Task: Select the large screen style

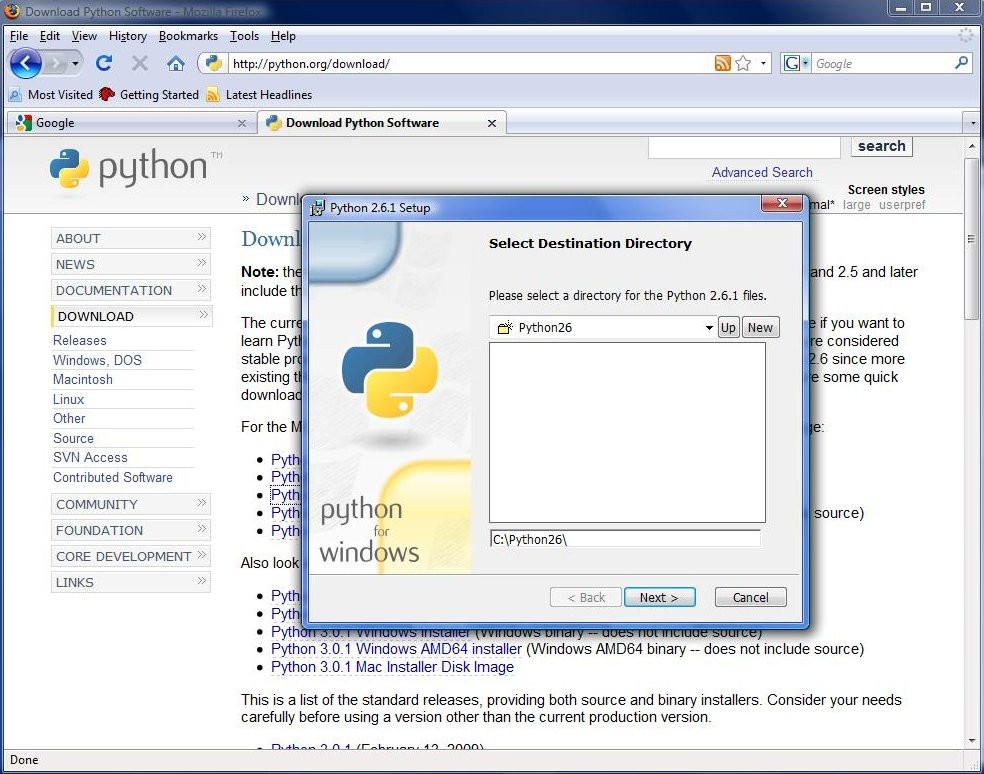Action: point(857,205)
